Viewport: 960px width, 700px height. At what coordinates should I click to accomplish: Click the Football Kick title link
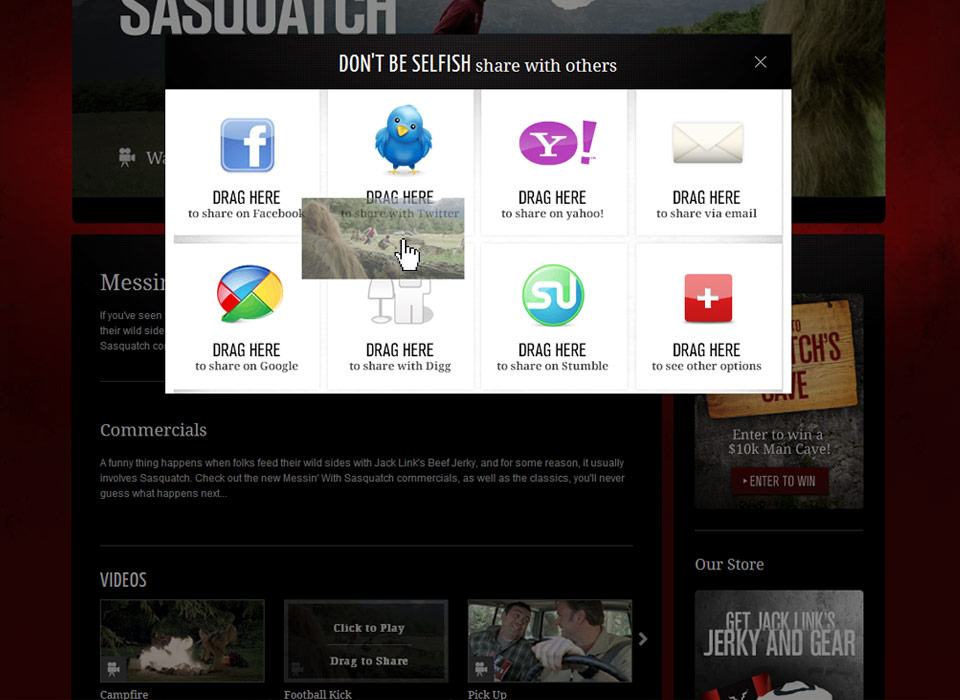pos(318,694)
